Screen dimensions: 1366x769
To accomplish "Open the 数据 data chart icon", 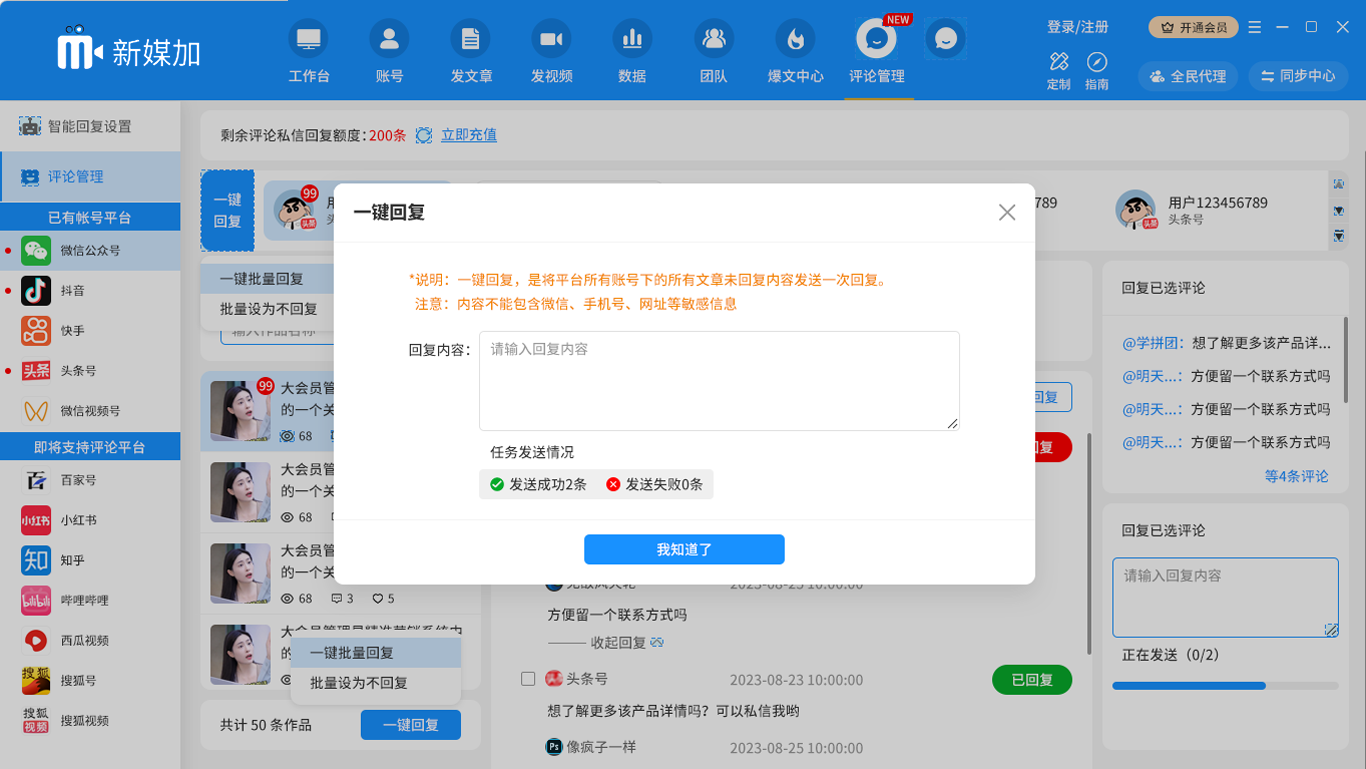I will pyautogui.click(x=632, y=40).
